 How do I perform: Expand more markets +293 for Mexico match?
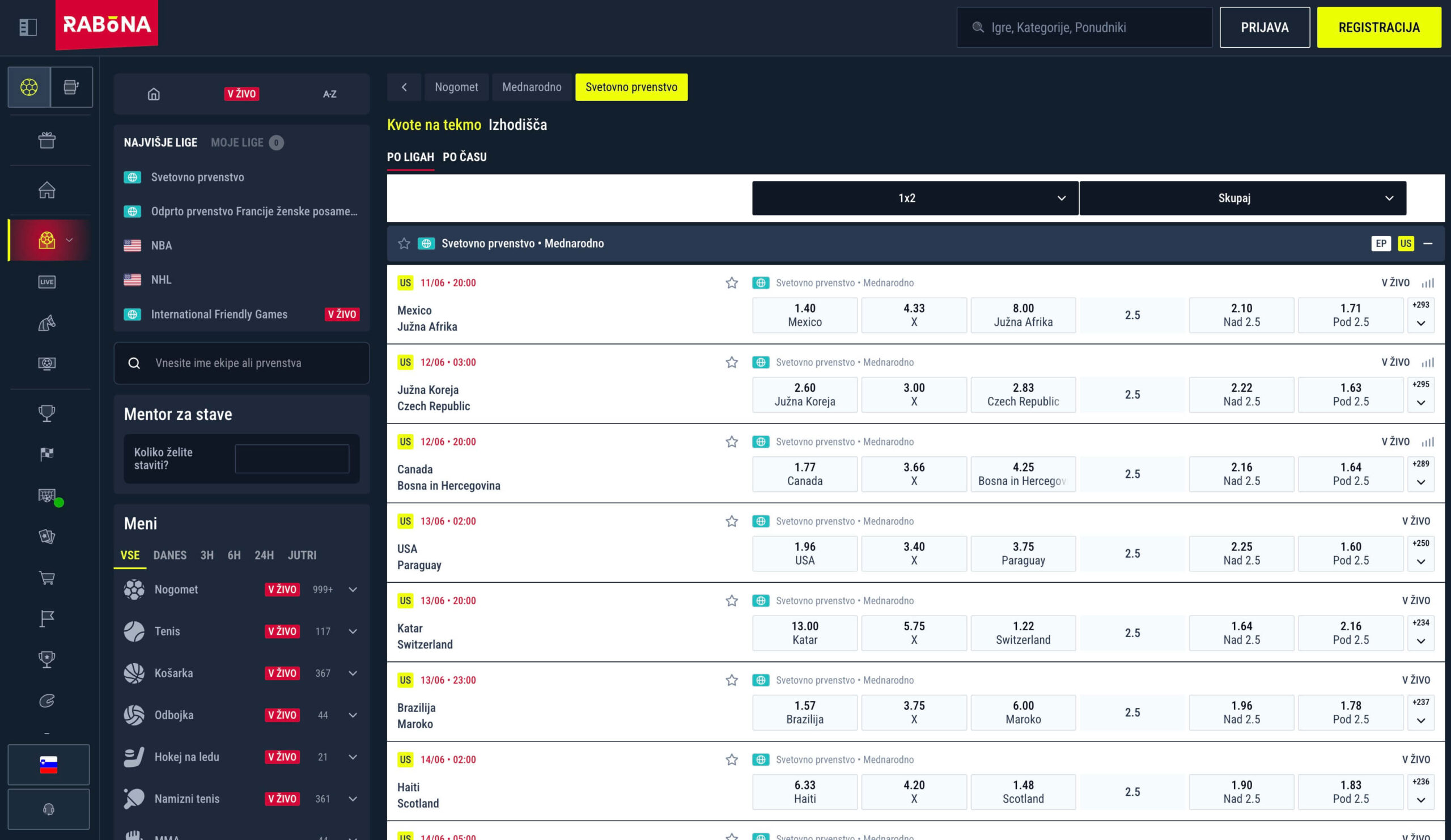tap(1420, 315)
